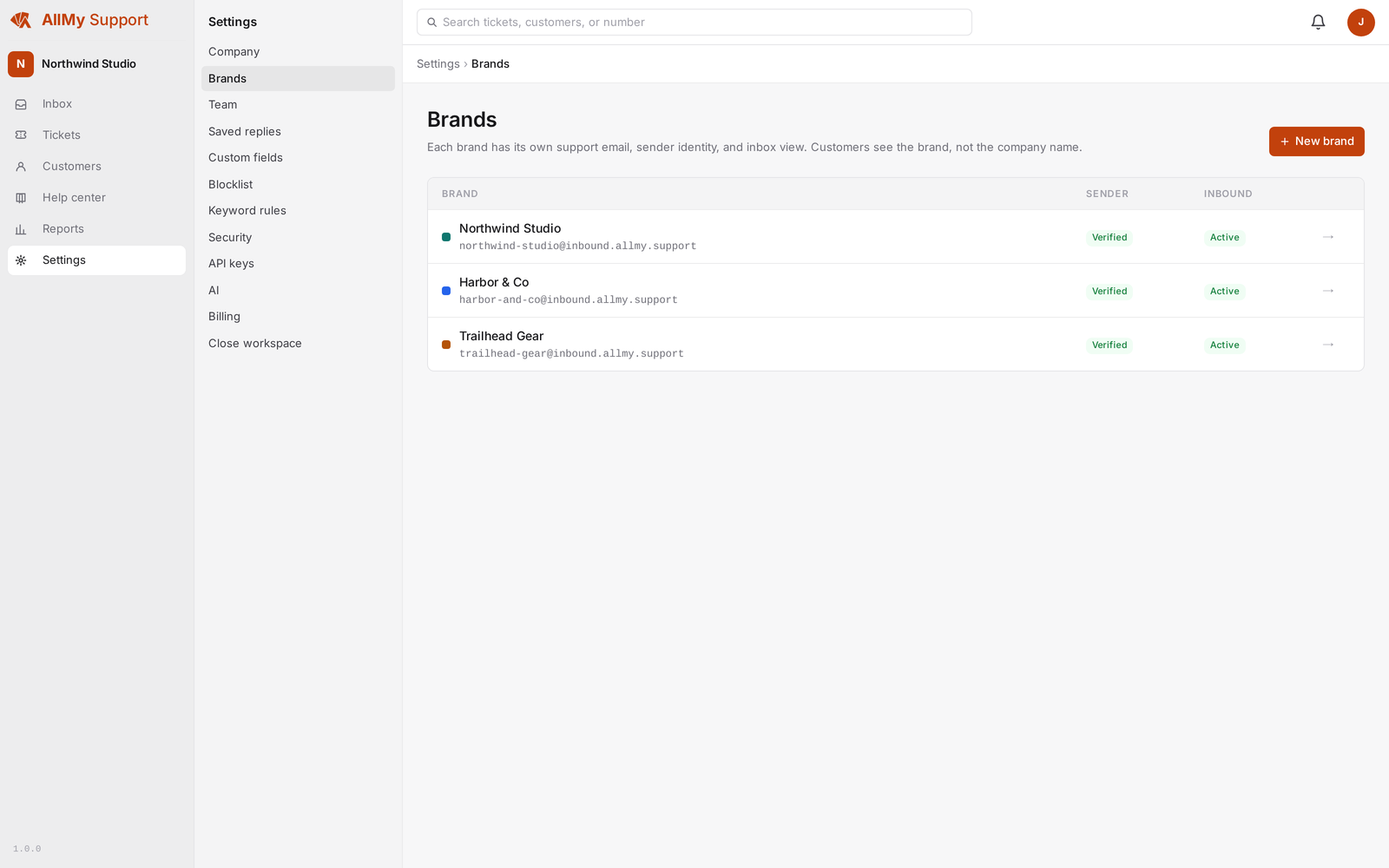
Task: Click the search magnifier icon
Action: click(431, 23)
